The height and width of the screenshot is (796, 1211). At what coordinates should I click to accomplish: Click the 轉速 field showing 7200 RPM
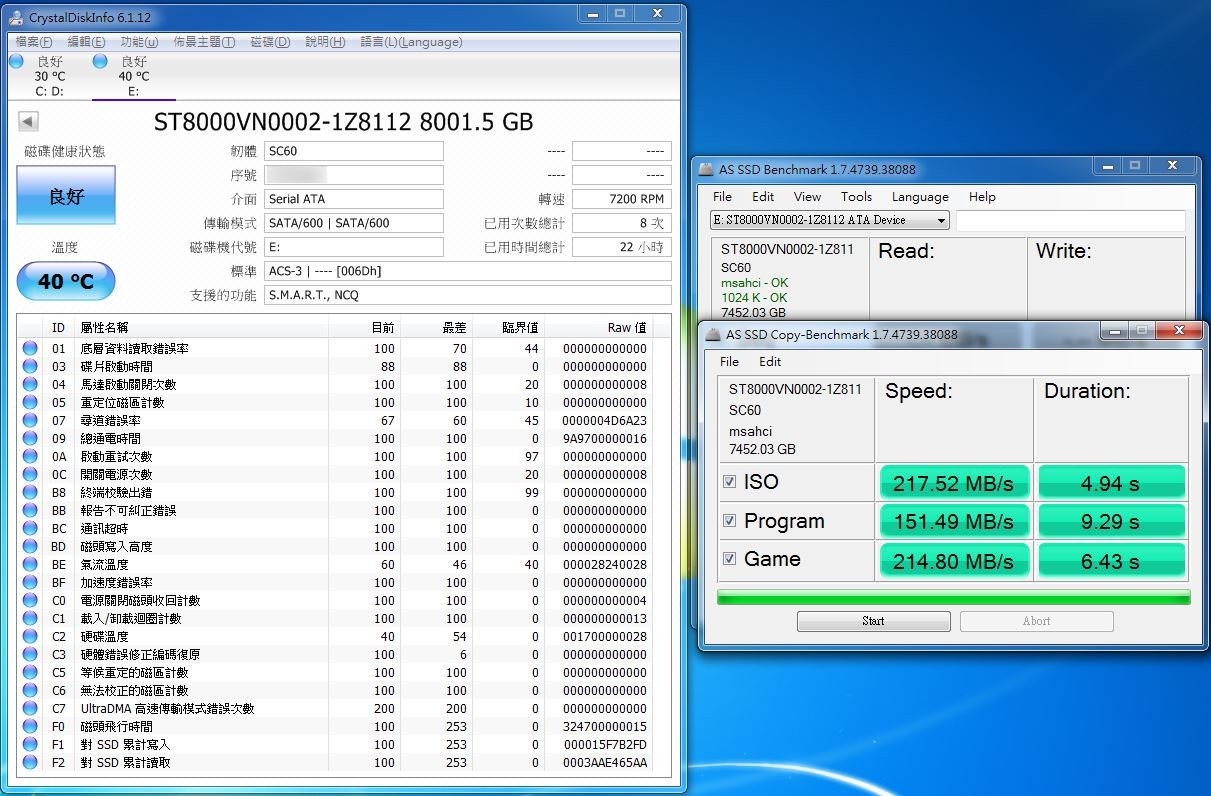pyautogui.click(x=621, y=199)
